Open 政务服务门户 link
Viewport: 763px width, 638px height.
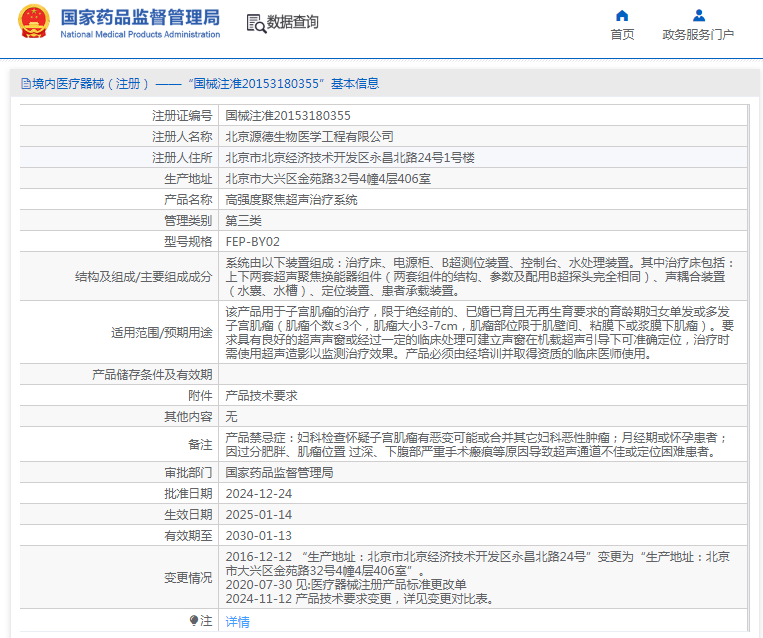698,35
